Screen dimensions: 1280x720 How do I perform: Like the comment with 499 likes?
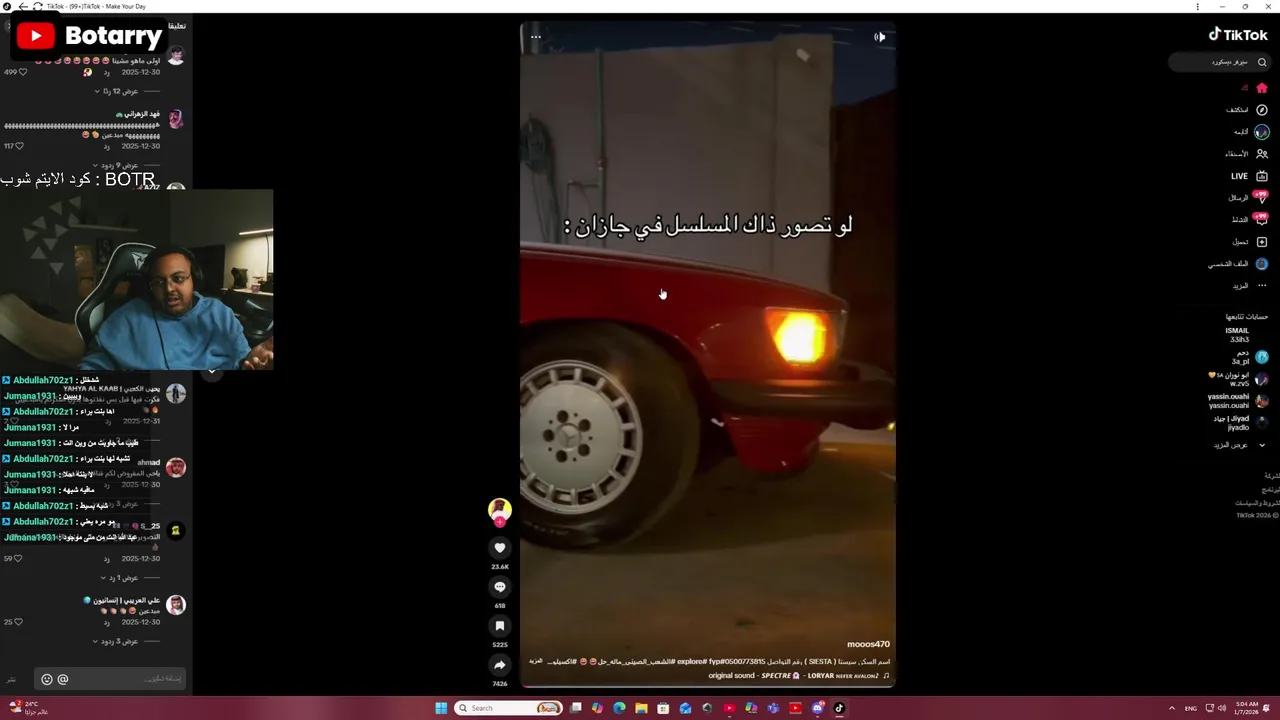click(x=22, y=72)
